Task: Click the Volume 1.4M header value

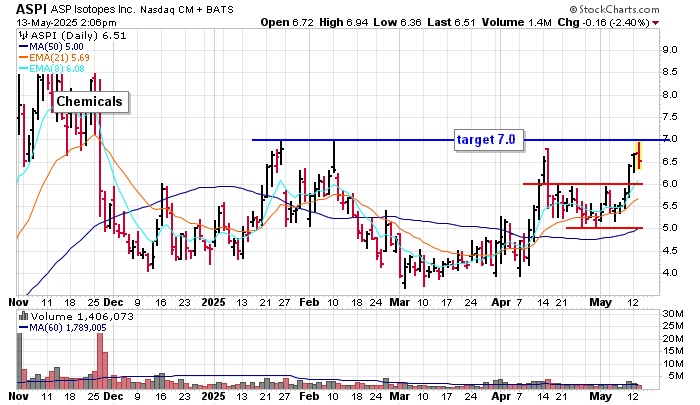Action: (517, 22)
